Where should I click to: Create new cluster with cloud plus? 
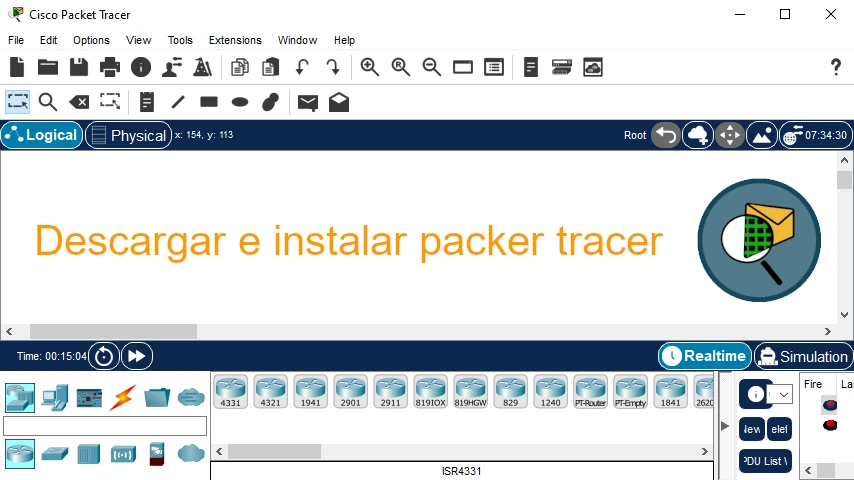tap(698, 135)
